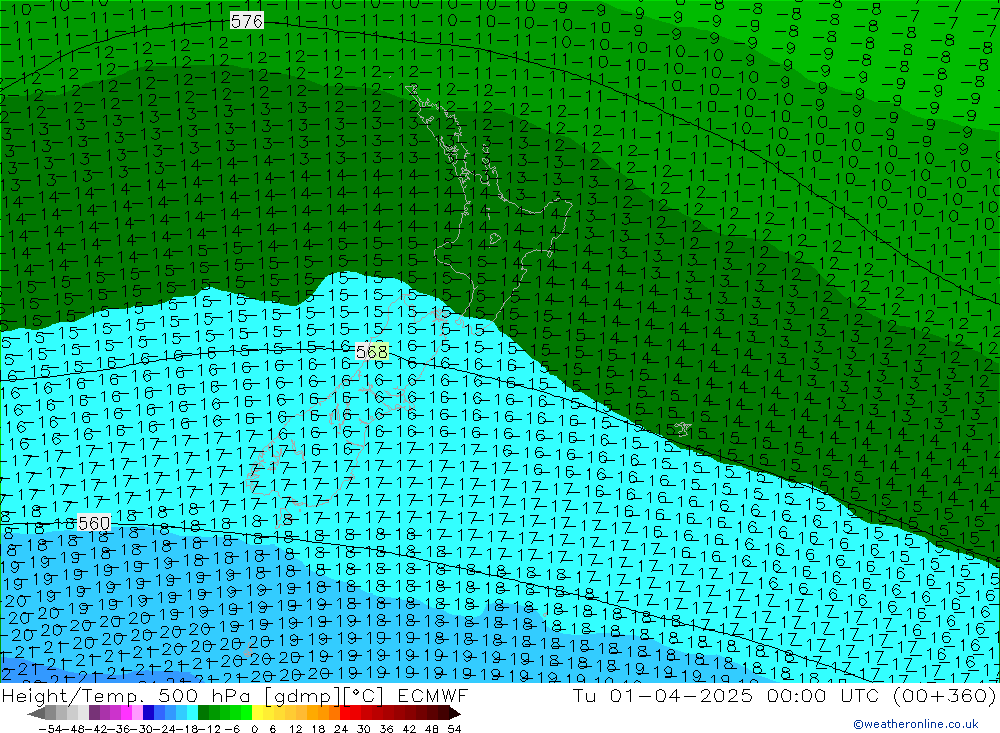Click the Tu 01-04-2025 00:00 UTC timestamp

point(784,695)
